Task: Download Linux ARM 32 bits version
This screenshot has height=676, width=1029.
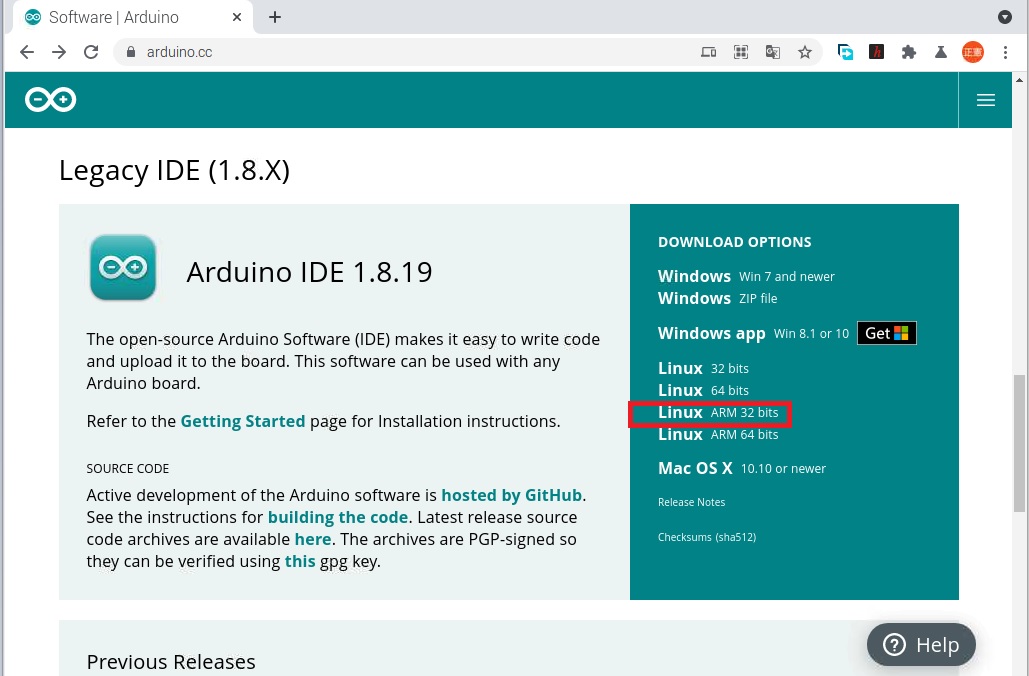Action: 717,413
